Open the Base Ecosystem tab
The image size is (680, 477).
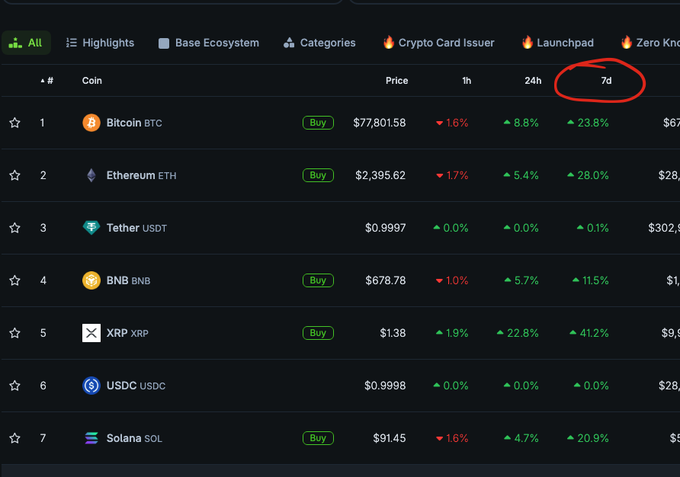(209, 42)
